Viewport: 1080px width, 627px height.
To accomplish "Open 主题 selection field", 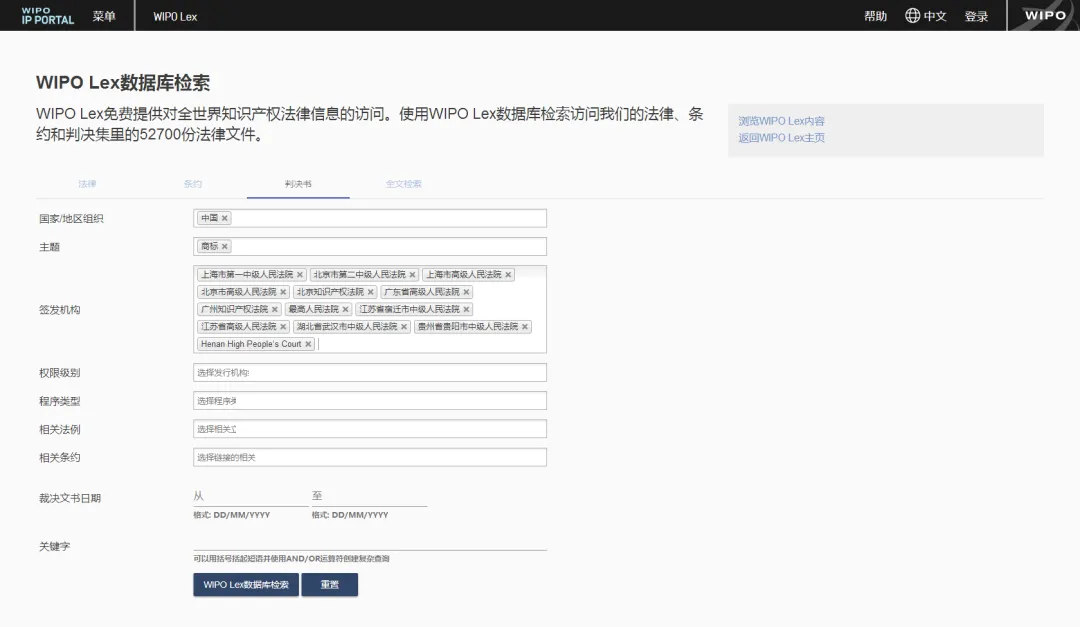I will (370, 247).
